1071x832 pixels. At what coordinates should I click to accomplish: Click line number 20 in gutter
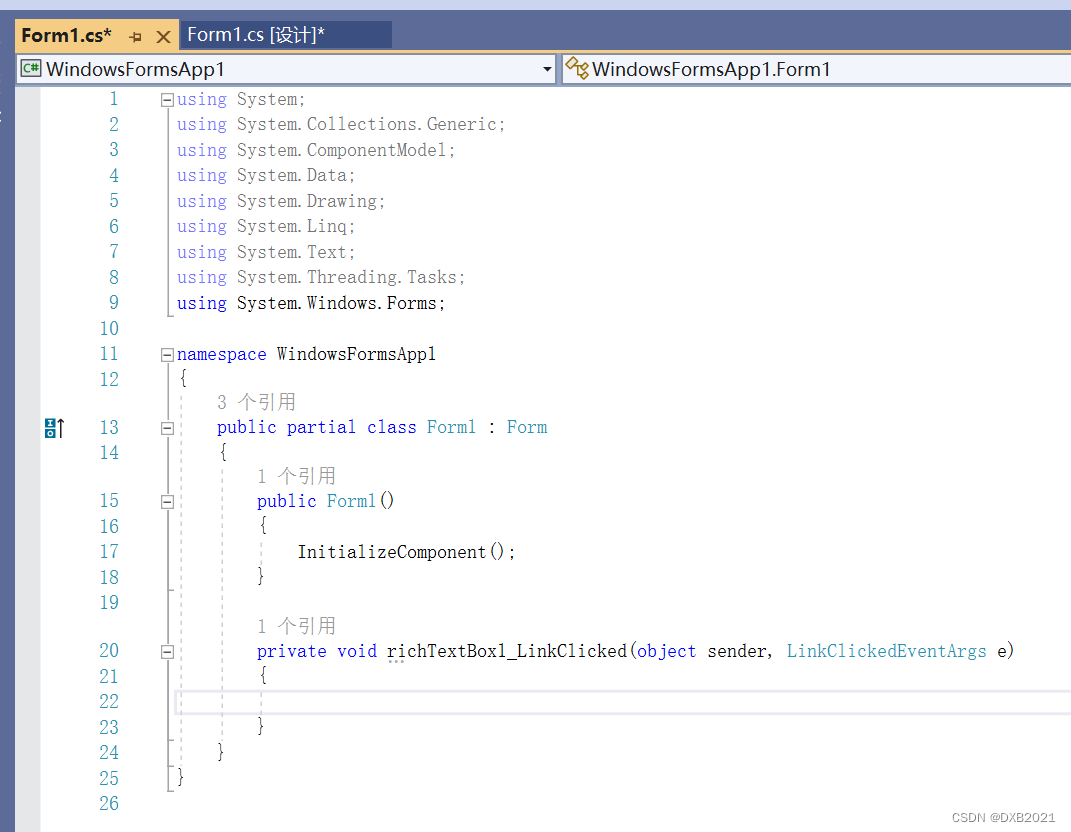click(109, 651)
